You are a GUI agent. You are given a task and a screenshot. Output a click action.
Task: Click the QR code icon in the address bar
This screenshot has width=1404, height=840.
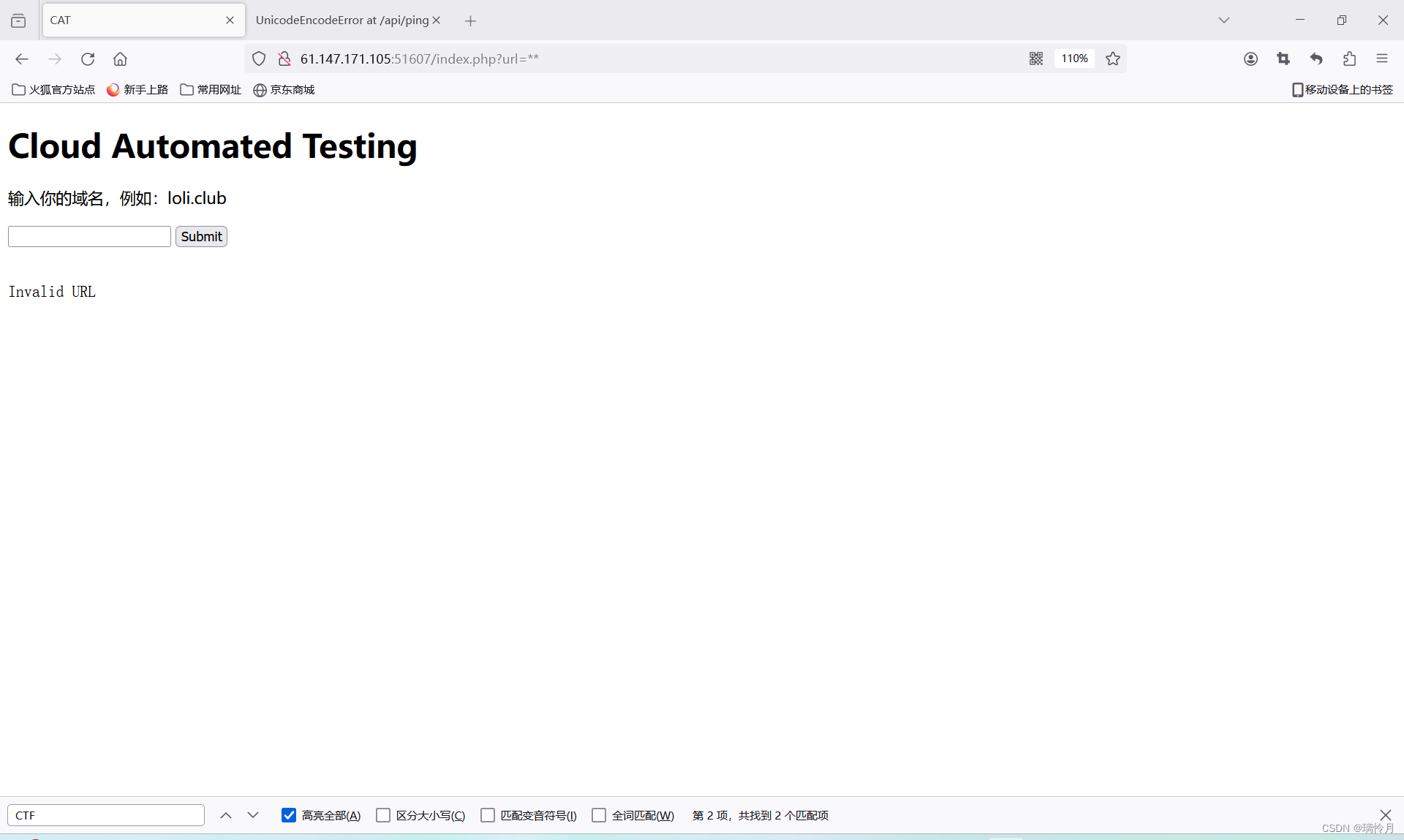(x=1035, y=58)
